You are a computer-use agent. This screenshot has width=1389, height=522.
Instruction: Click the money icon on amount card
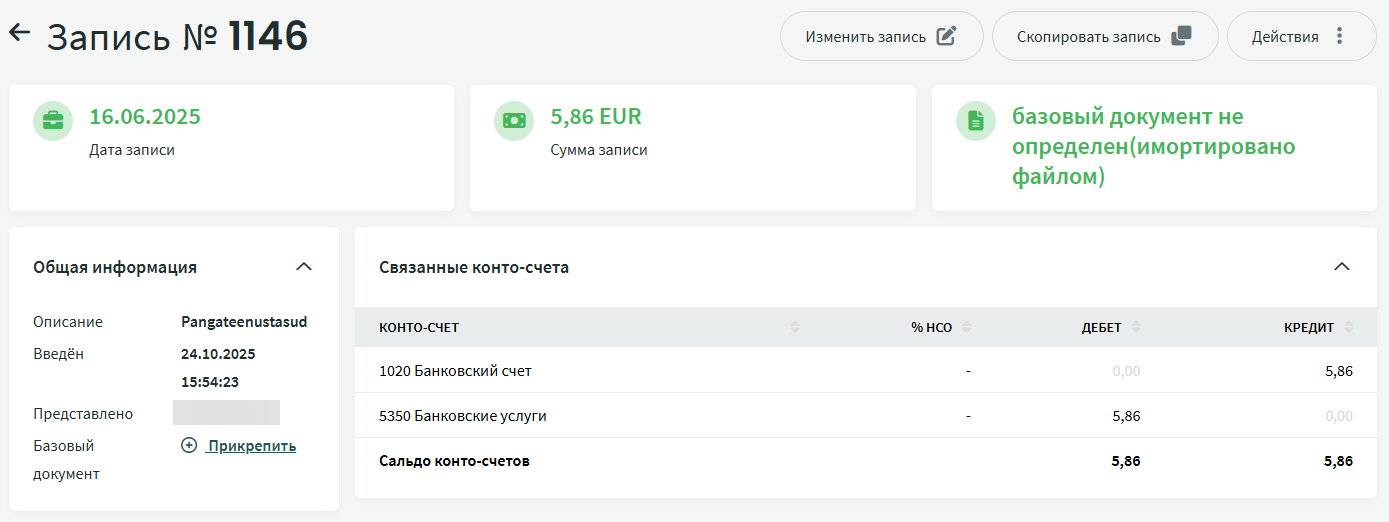(514, 121)
